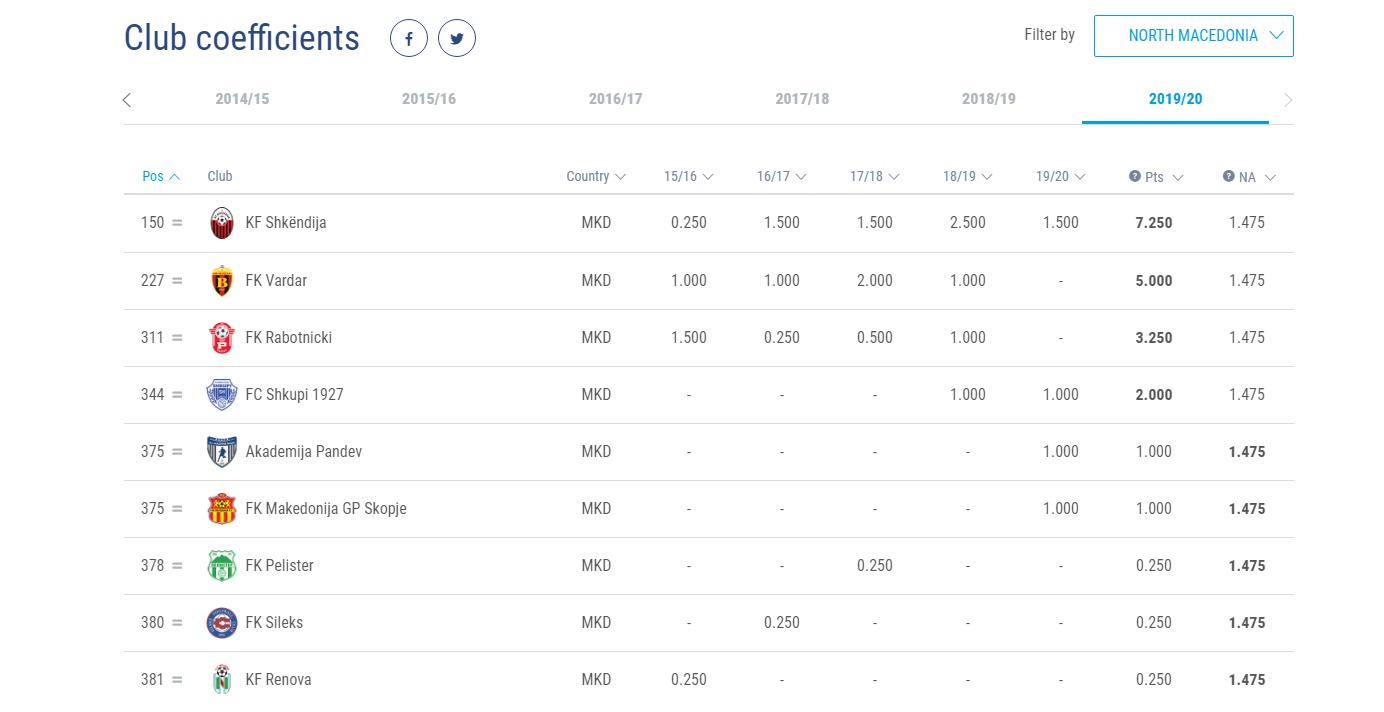Share page via Facebook icon
Screen dimensions: 1384x712
[408, 39]
